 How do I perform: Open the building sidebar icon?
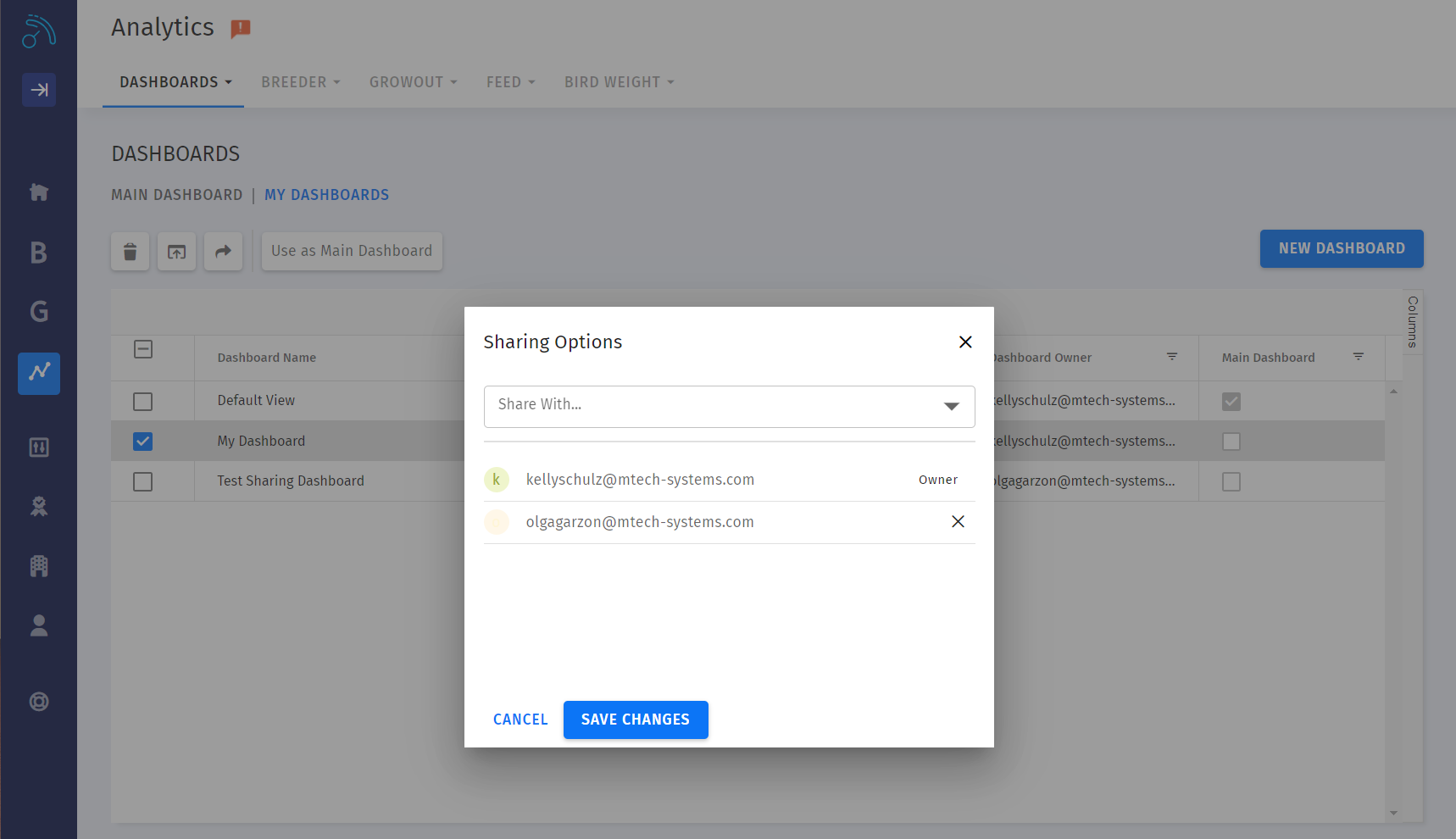click(x=39, y=566)
